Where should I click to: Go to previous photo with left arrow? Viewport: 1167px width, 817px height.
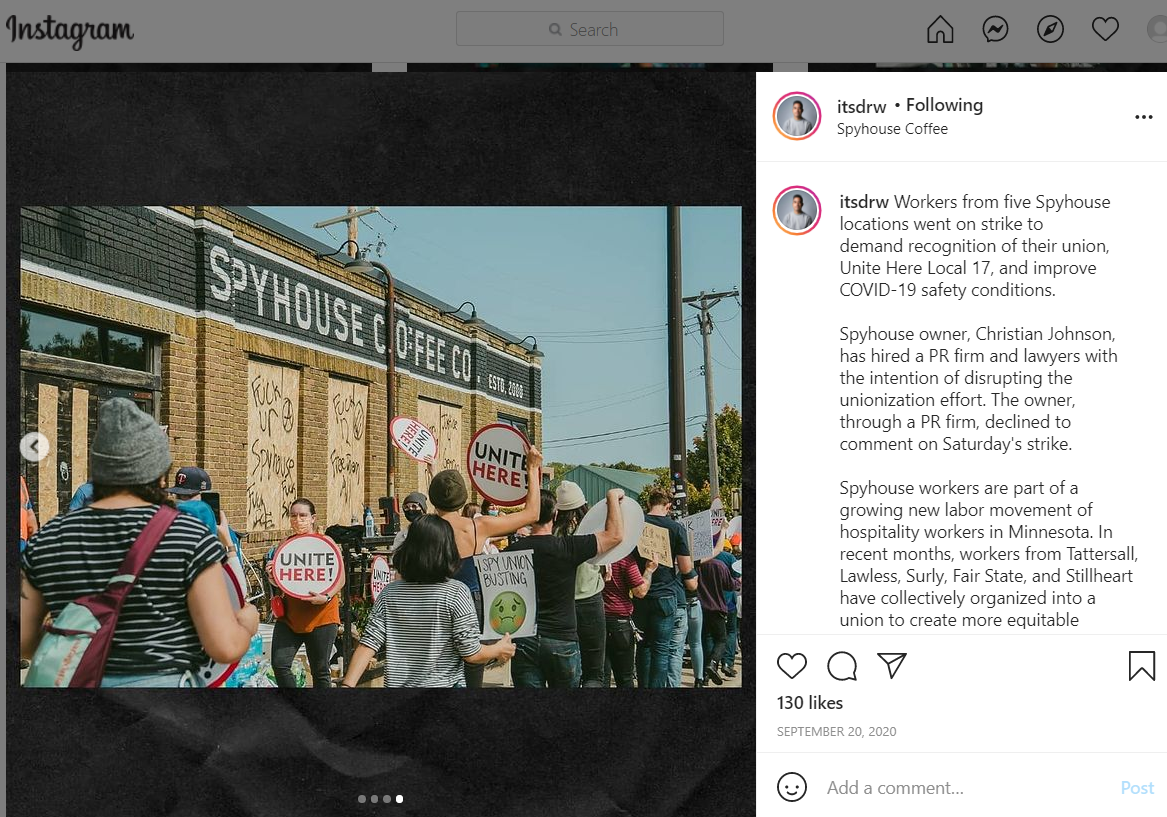34,447
